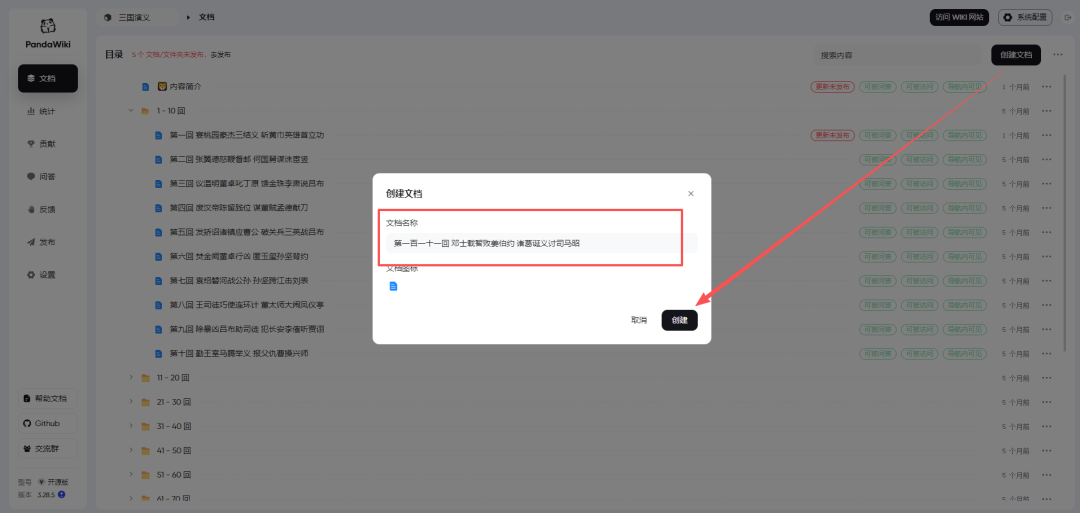Click 取消 to cancel document creation
1080x513 pixels.
pyautogui.click(x=639, y=320)
